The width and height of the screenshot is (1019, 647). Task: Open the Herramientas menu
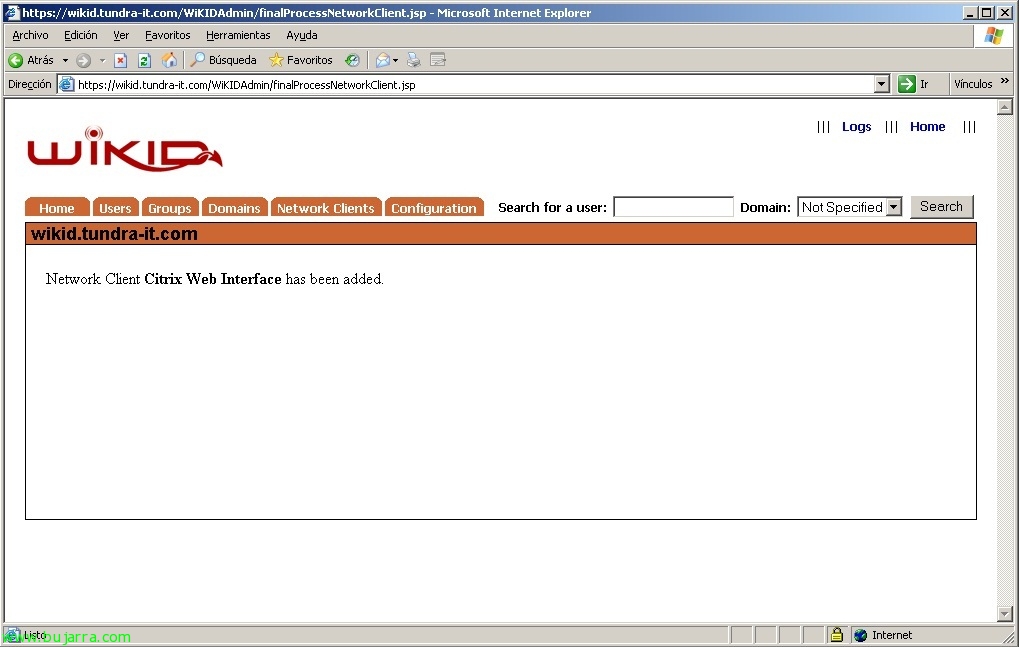238,35
